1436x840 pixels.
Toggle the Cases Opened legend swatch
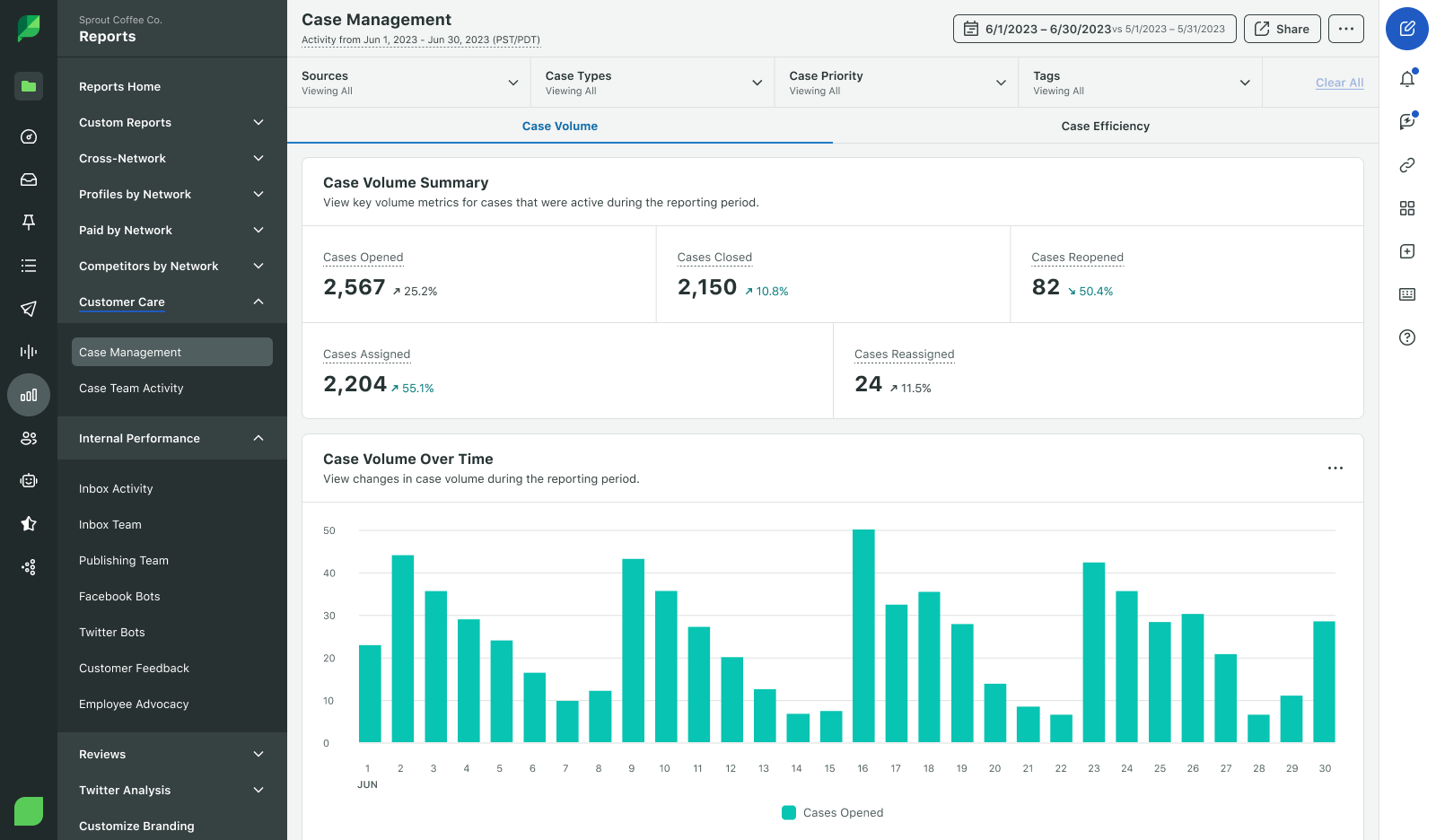pyautogui.click(x=789, y=812)
